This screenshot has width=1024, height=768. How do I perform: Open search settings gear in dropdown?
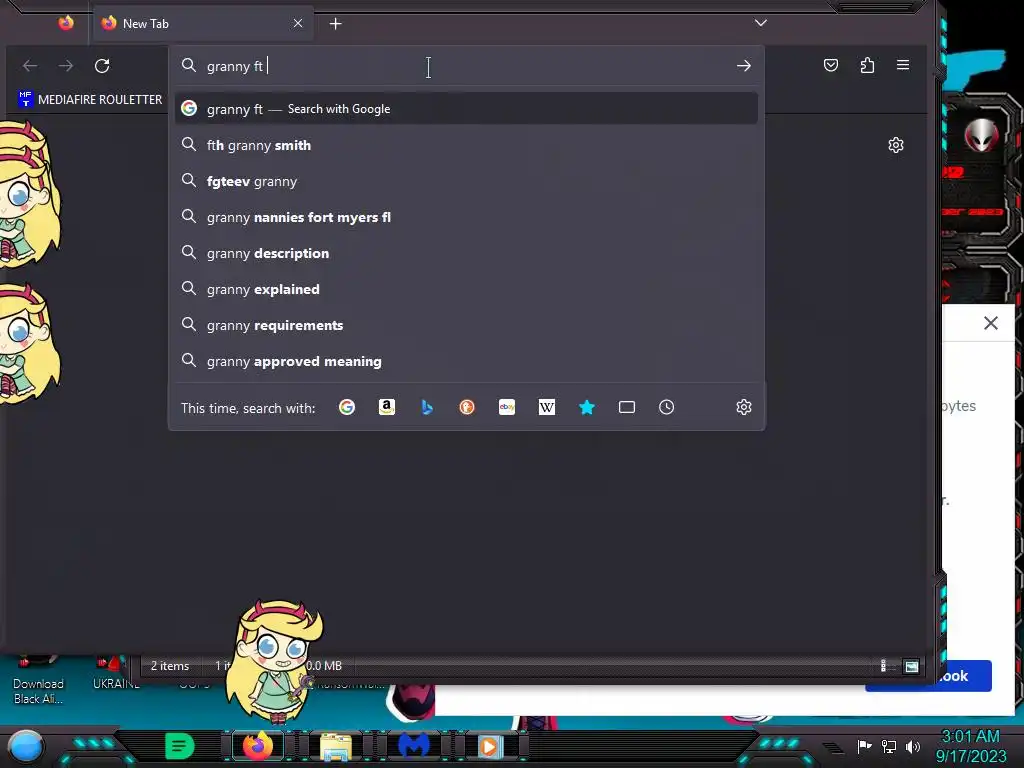[x=744, y=408]
